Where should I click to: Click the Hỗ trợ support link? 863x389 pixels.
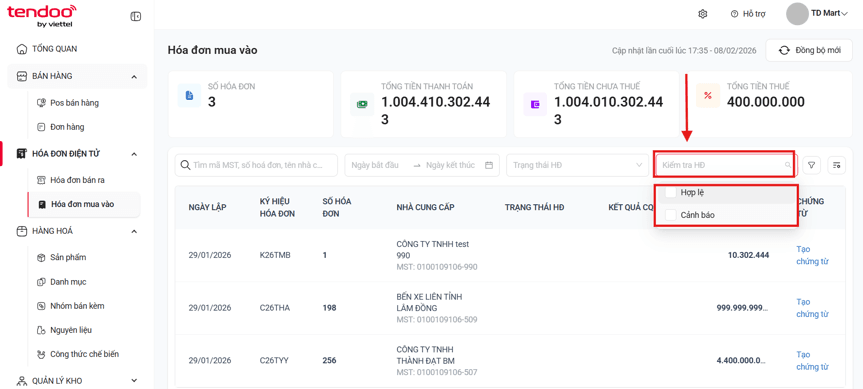(x=754, y=14)
